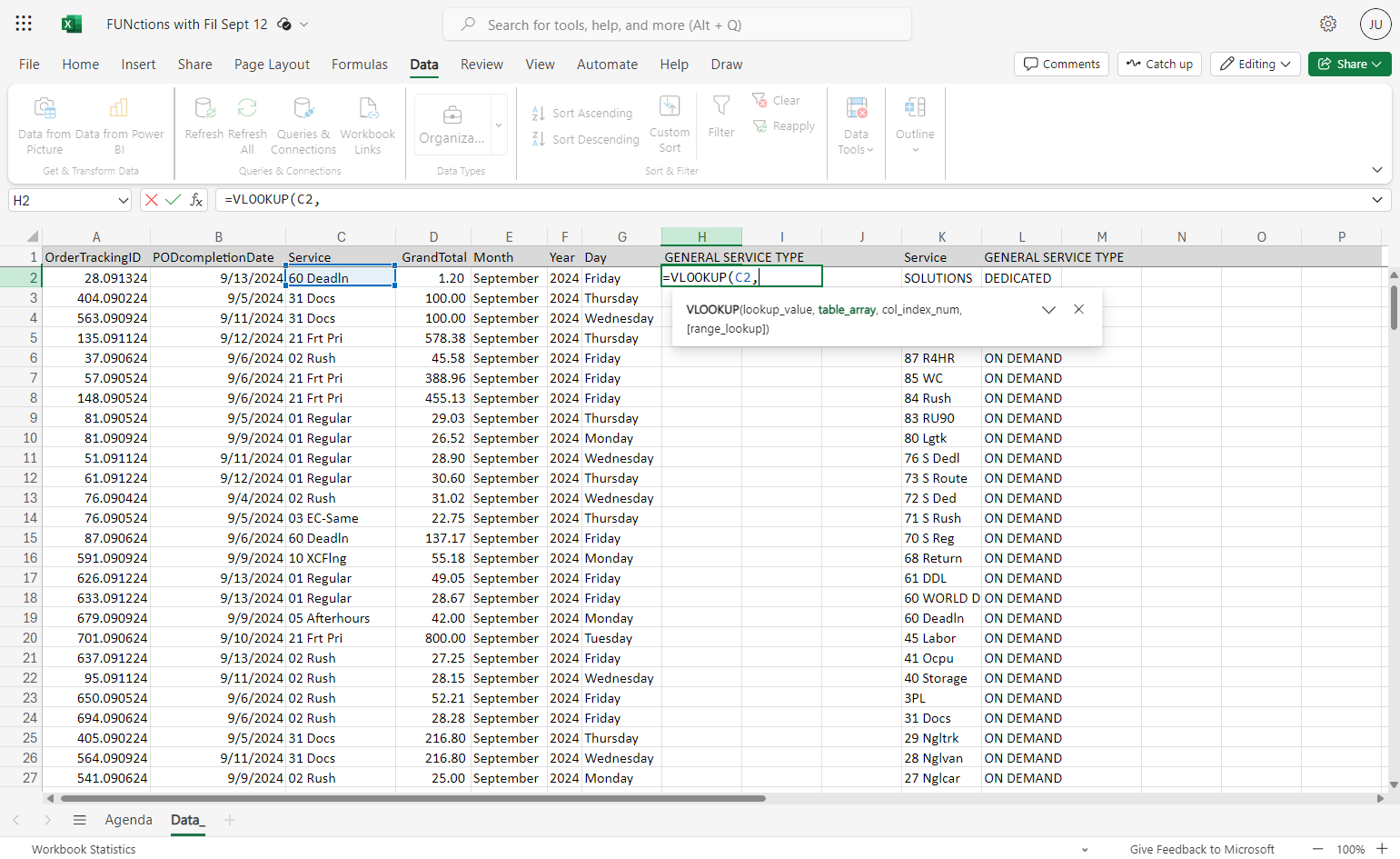This screenshot has height=859, width=1400.
Task: Open the JU account profile avatar
Action: pos(1375,25)
